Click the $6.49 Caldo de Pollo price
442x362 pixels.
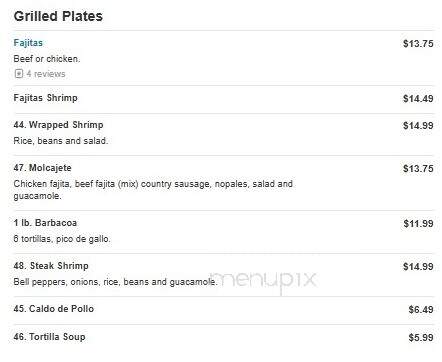tap(421, 310)
